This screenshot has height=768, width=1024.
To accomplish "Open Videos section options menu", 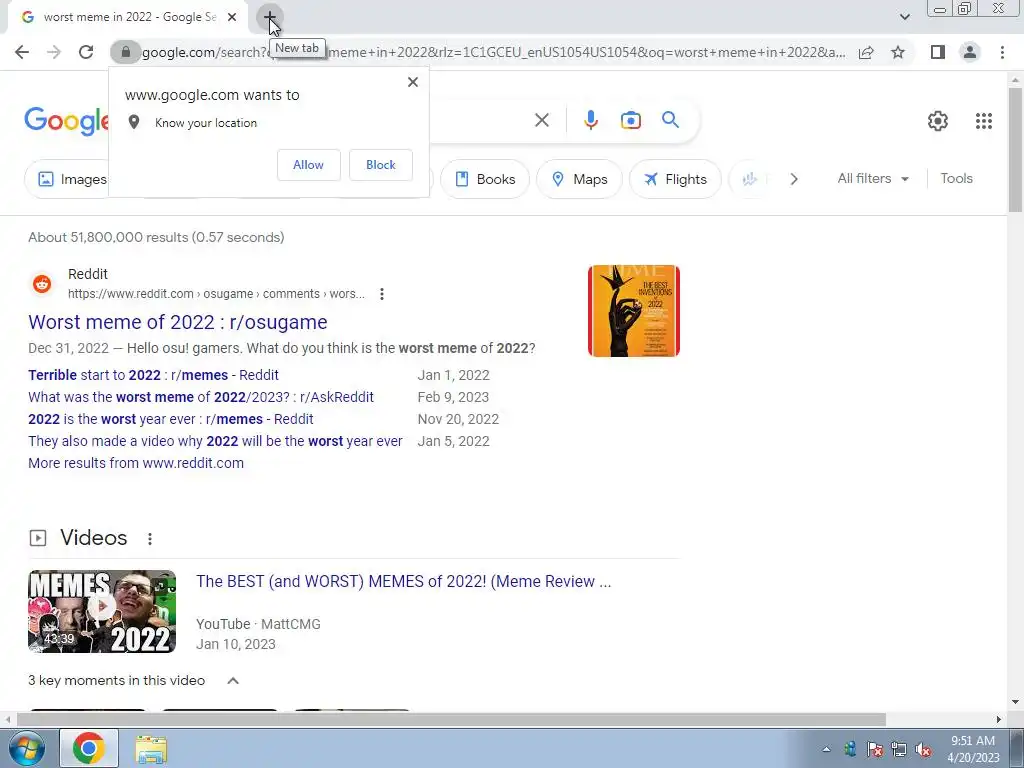I will (150, 539).
